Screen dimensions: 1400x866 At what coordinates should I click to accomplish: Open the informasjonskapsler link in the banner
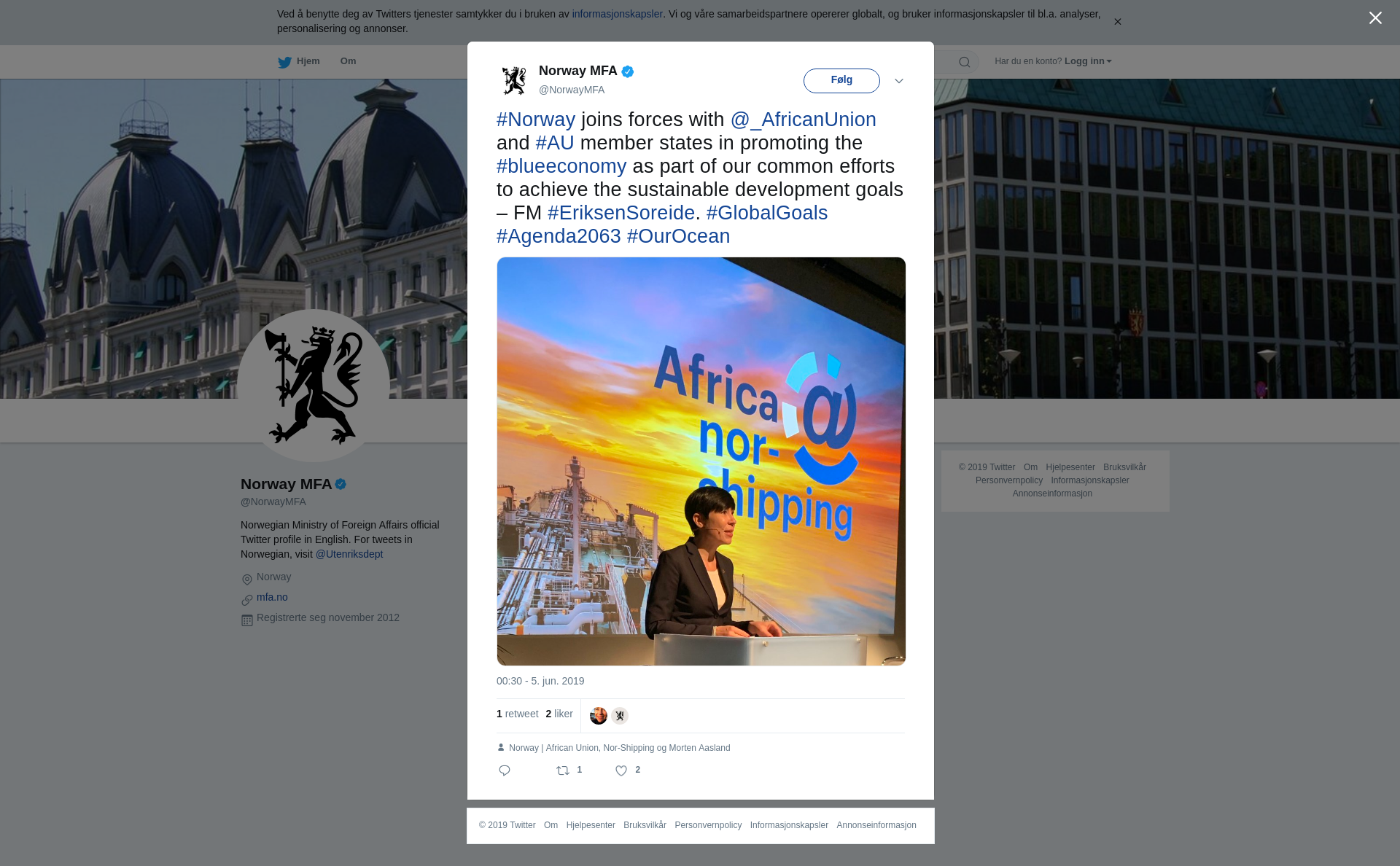pyautogui.click(x=617, y=14)
